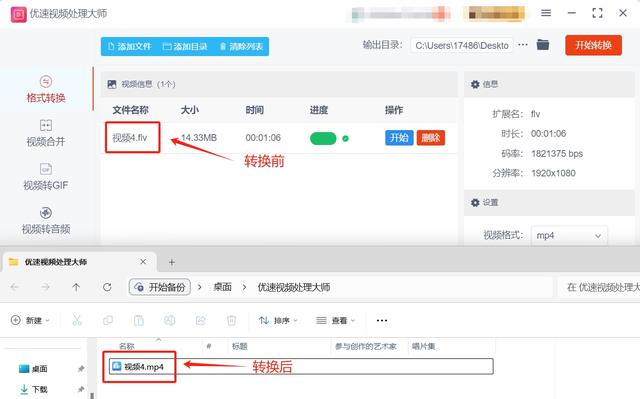Expand chevron after 桌面 breadcrumb
The image size is (640, 399).
pyautogui.click(x=244, y=287)
